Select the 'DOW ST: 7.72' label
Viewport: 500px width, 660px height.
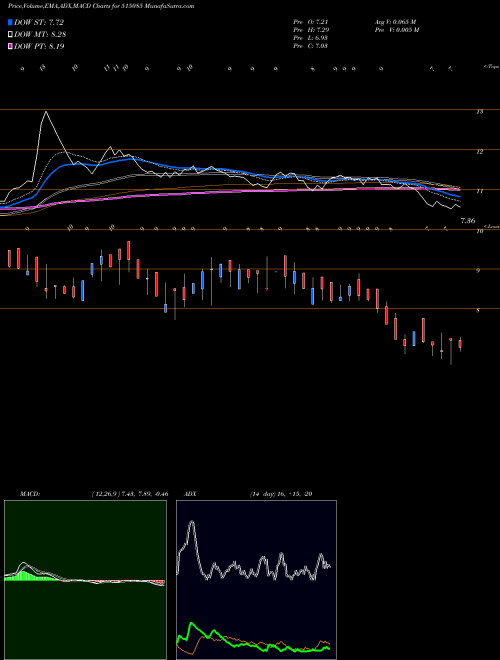point(39,22)
